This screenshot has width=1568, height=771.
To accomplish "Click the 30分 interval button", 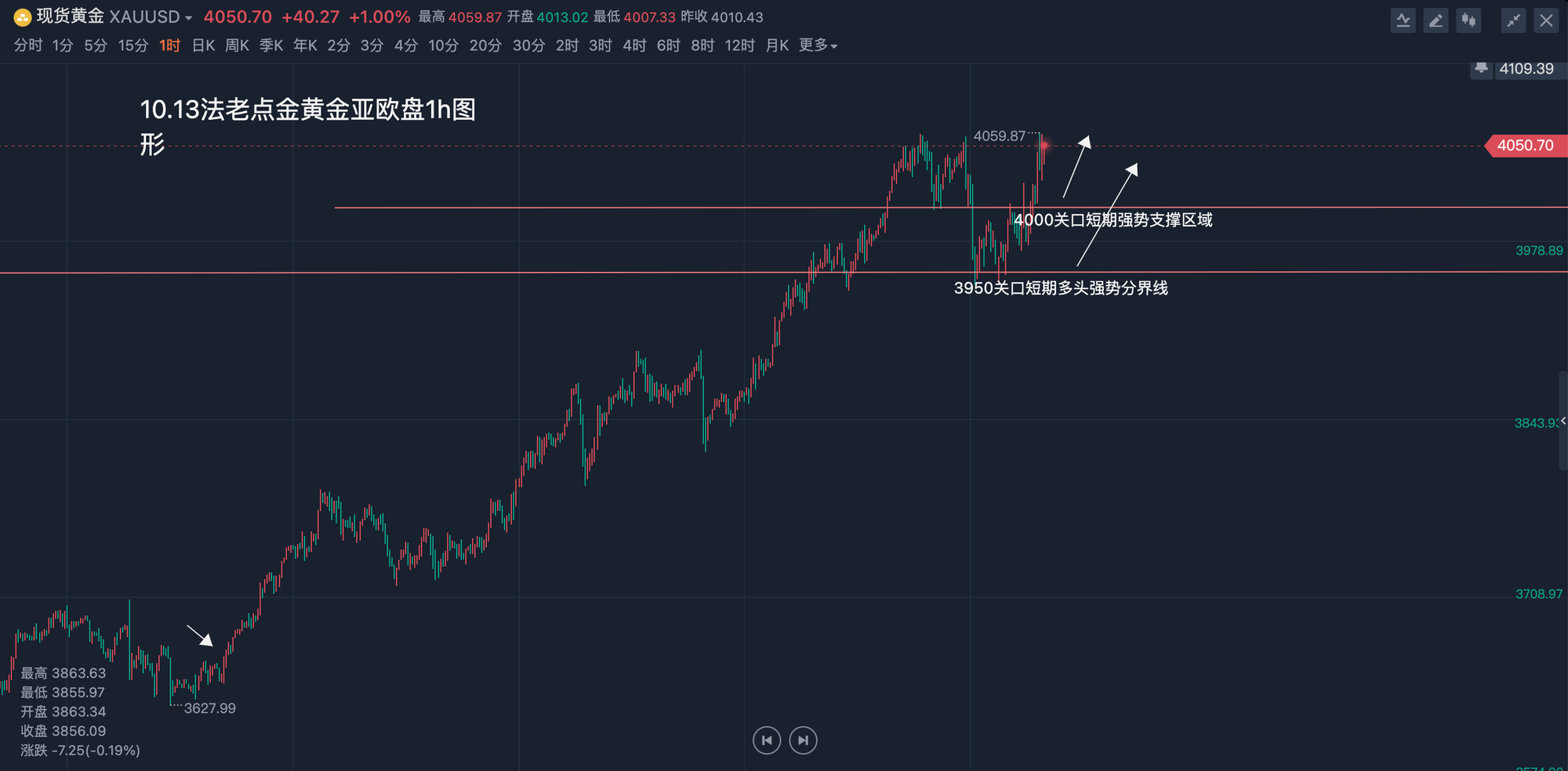I will point(528,45).
